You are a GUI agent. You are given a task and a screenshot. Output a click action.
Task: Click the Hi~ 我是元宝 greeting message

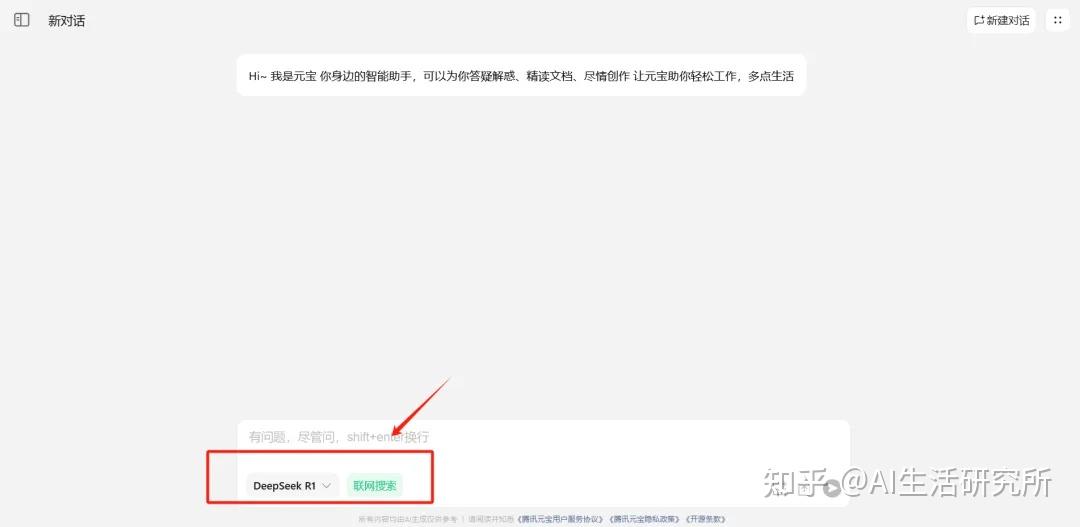(521, 76)
